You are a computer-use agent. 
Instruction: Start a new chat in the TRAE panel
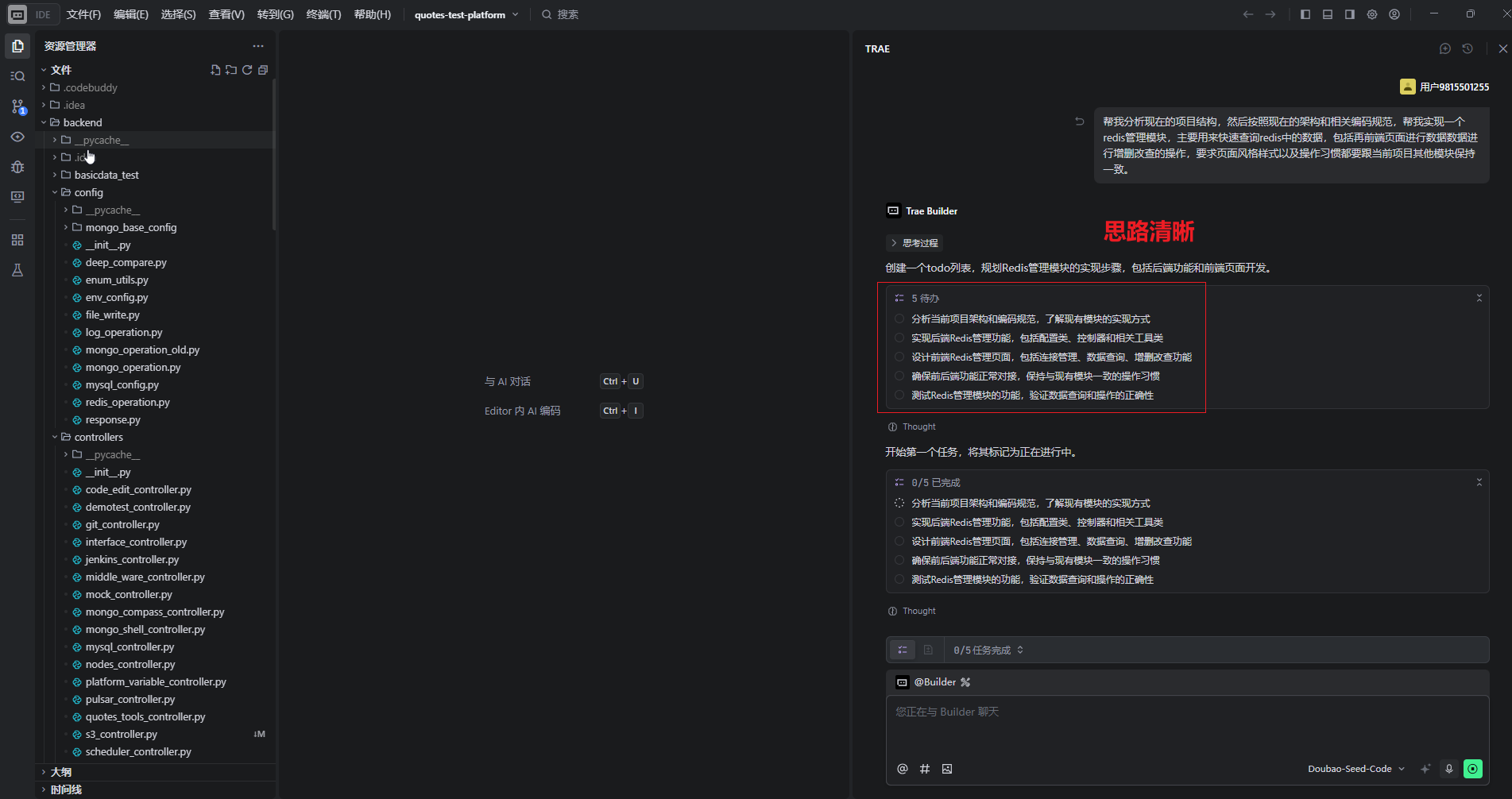(x=1444, y=48)
